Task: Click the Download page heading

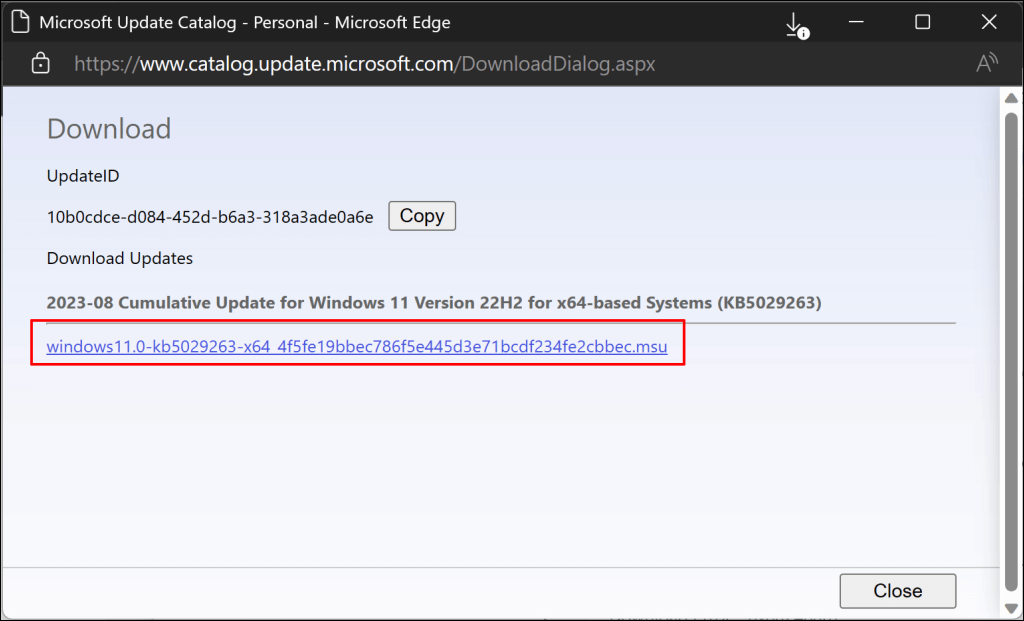Action: [109, 129]
